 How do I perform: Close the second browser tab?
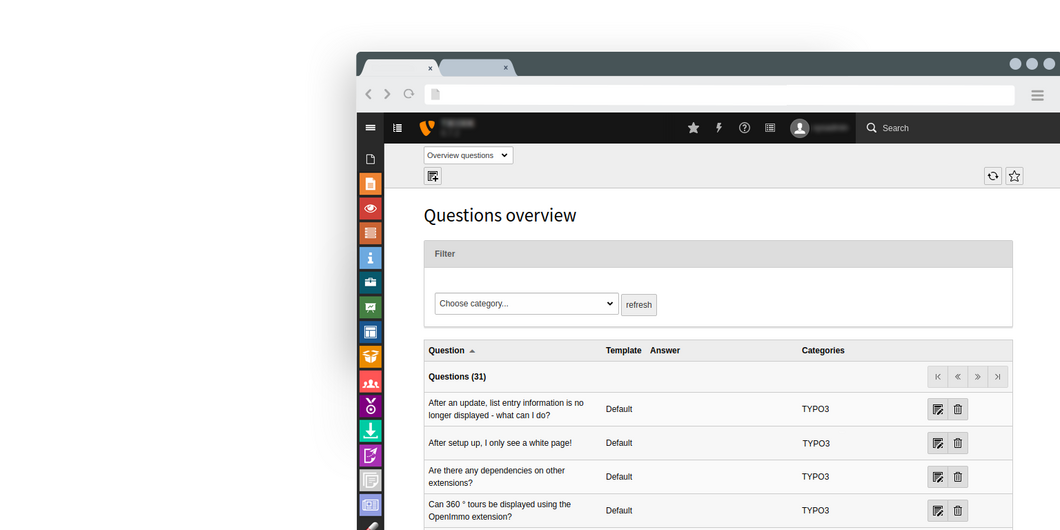pos(505,68)
